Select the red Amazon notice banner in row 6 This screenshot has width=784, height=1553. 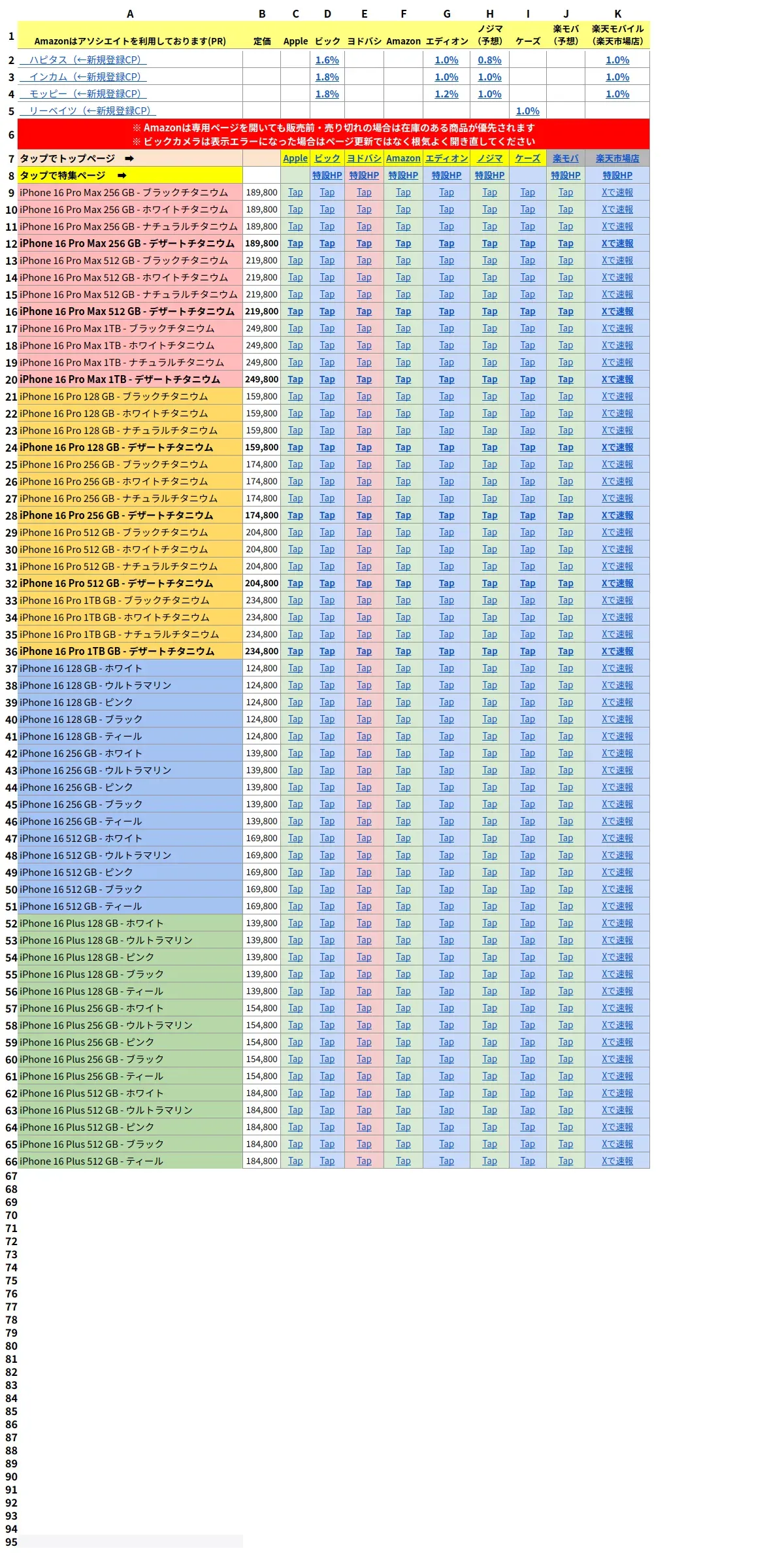pos(333,135)
